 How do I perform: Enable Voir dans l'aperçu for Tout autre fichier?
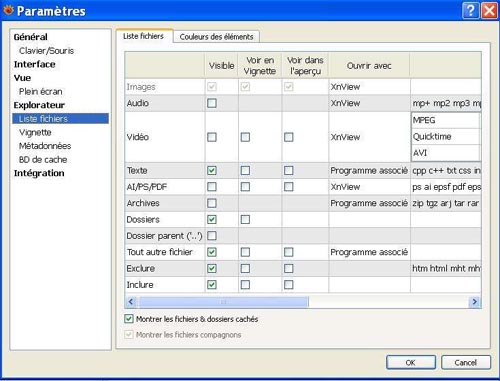(x=289, y=252)
